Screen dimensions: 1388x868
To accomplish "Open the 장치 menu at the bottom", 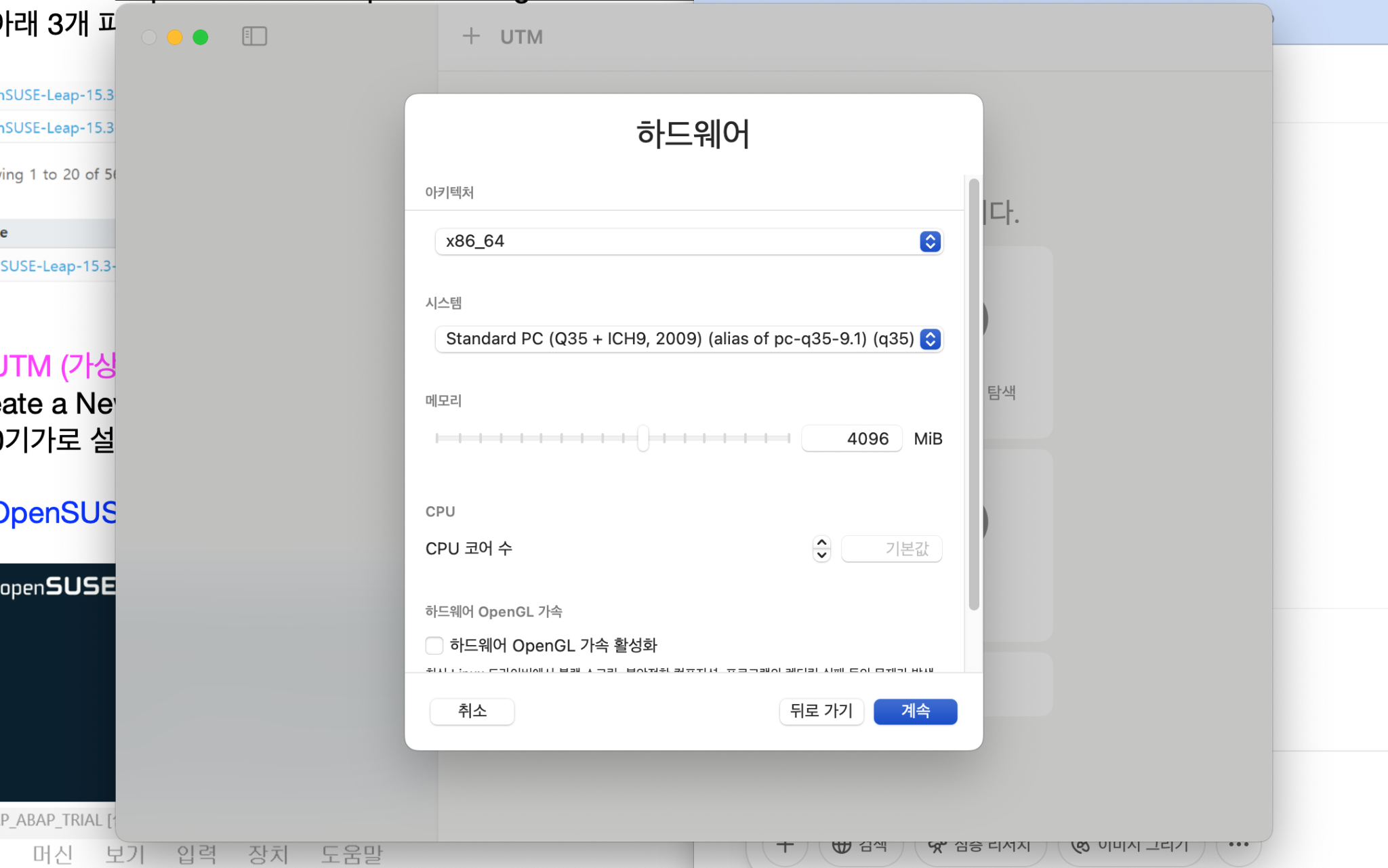I will [268, 854].
